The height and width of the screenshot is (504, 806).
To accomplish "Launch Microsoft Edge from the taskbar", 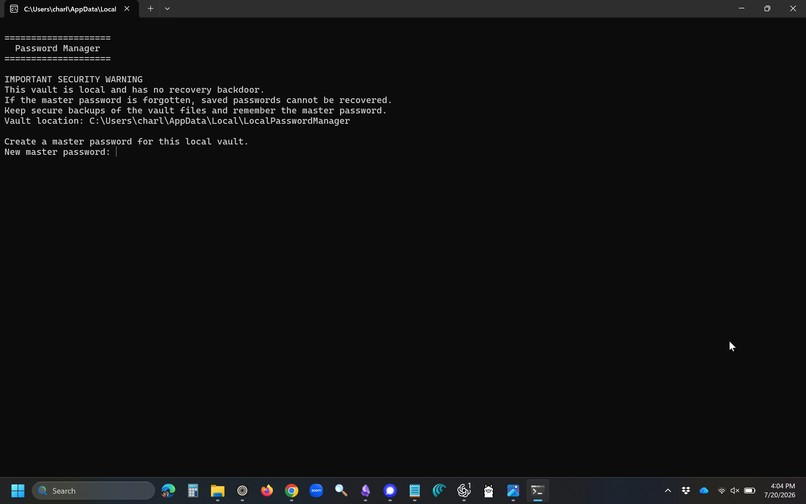I will 168,491.
